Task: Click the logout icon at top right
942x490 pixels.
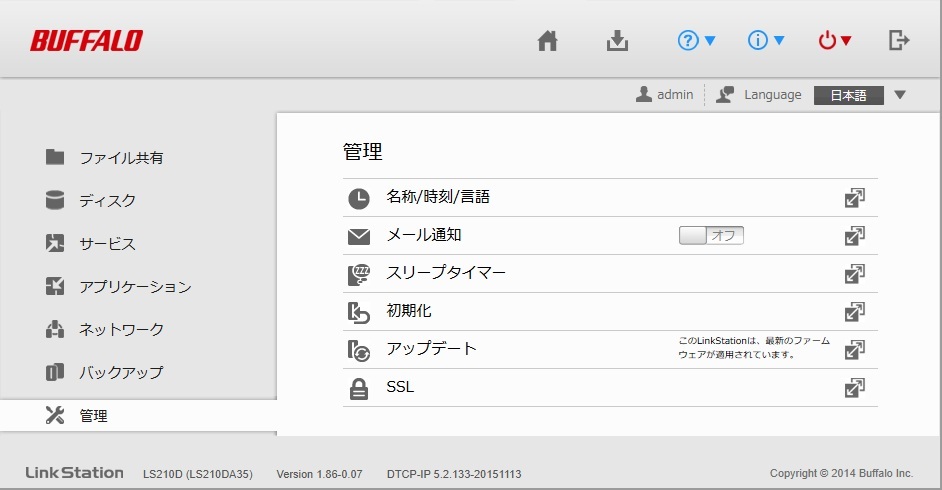Action: pos(899,41)
